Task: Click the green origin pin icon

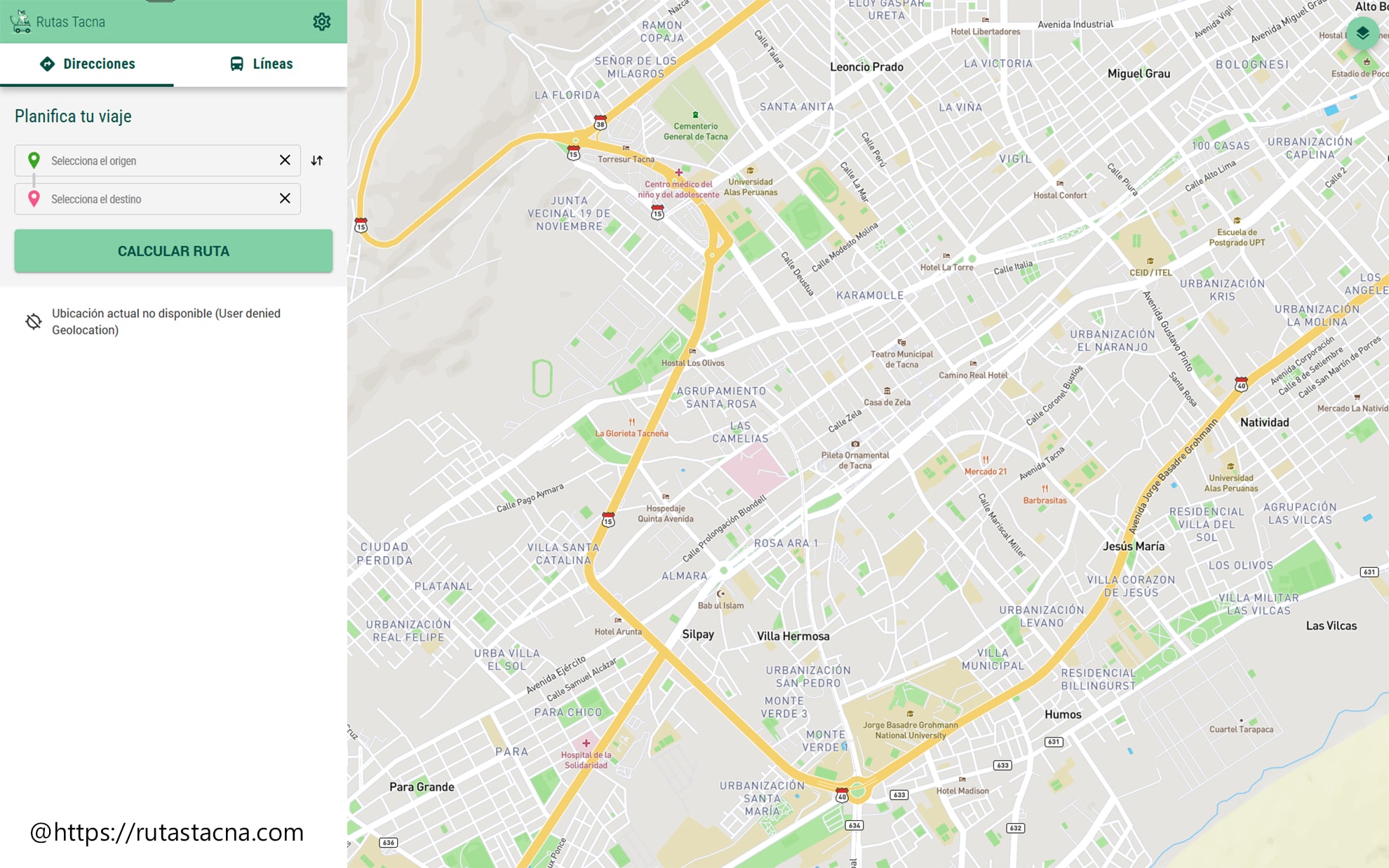Action: click(x=34, y=160)
